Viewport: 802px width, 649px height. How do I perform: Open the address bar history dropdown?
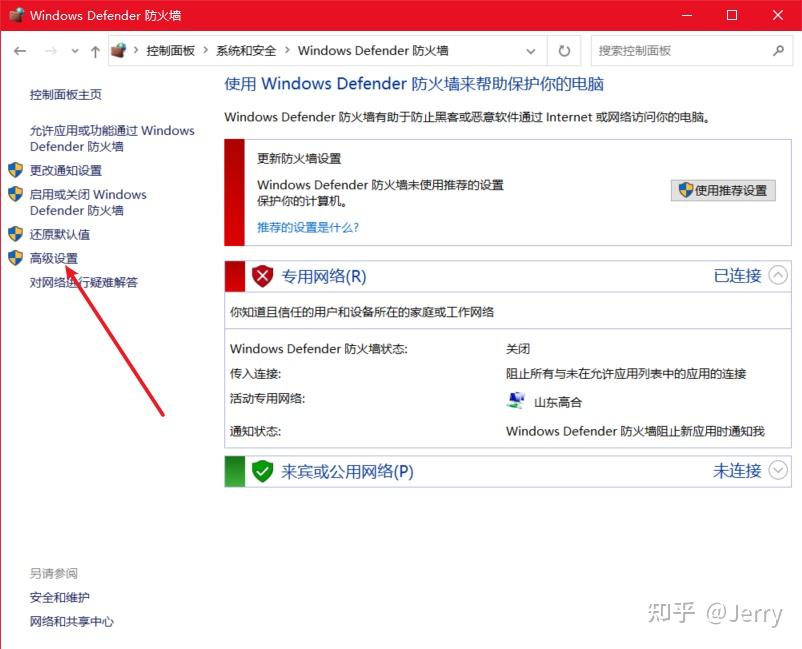click(531, 51)
